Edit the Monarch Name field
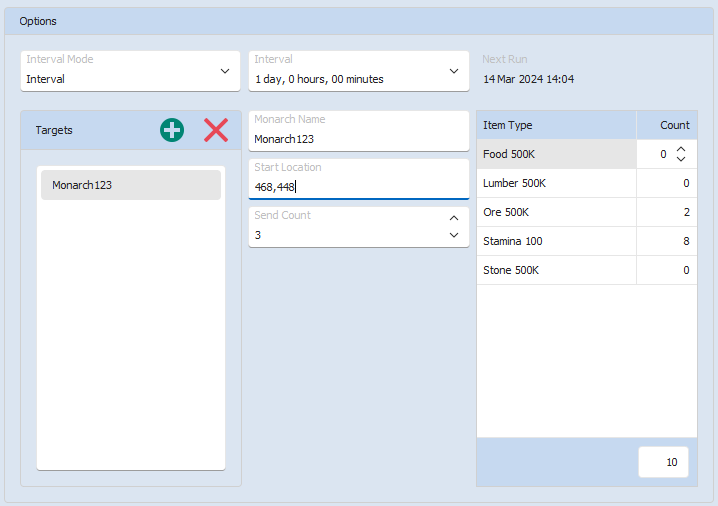 (x=359, y=131)
